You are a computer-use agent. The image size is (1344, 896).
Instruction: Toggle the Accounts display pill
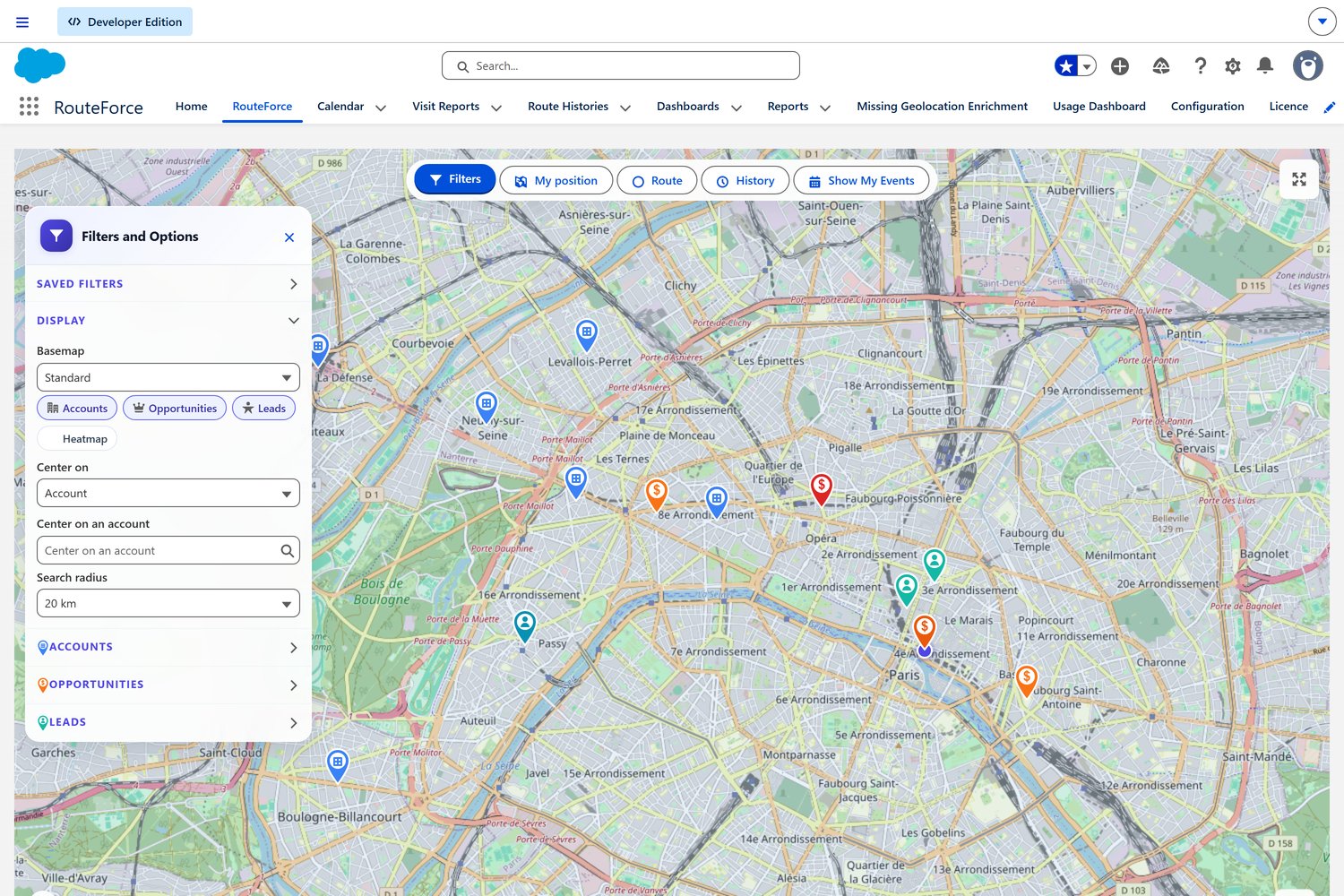[x=77, y=409]
